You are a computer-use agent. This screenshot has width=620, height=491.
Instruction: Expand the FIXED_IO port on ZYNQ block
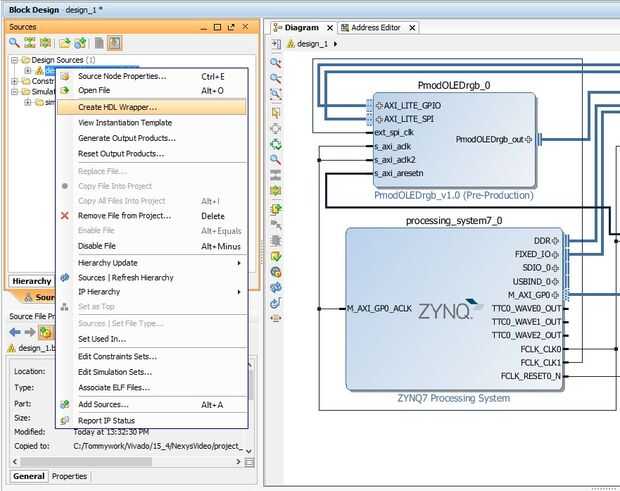555,255
